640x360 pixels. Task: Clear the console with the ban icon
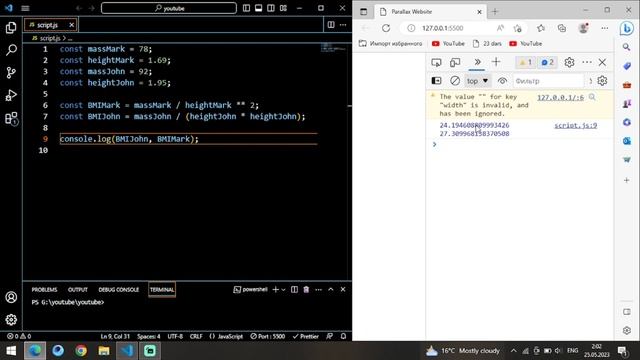click(455, 81)
